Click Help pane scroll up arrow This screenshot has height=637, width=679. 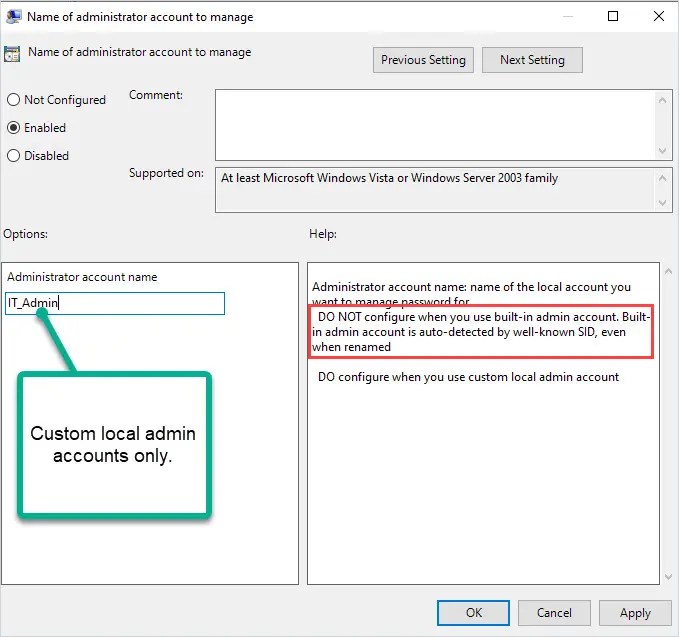coord(668,272)
